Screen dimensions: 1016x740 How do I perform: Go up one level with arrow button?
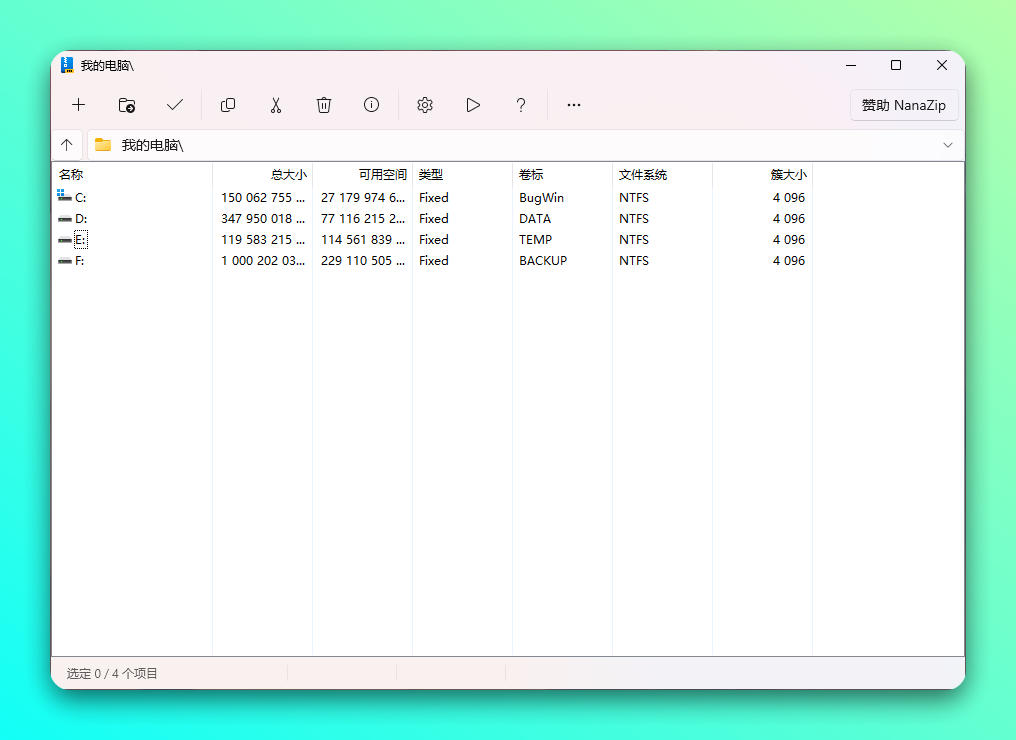point(67,145)
